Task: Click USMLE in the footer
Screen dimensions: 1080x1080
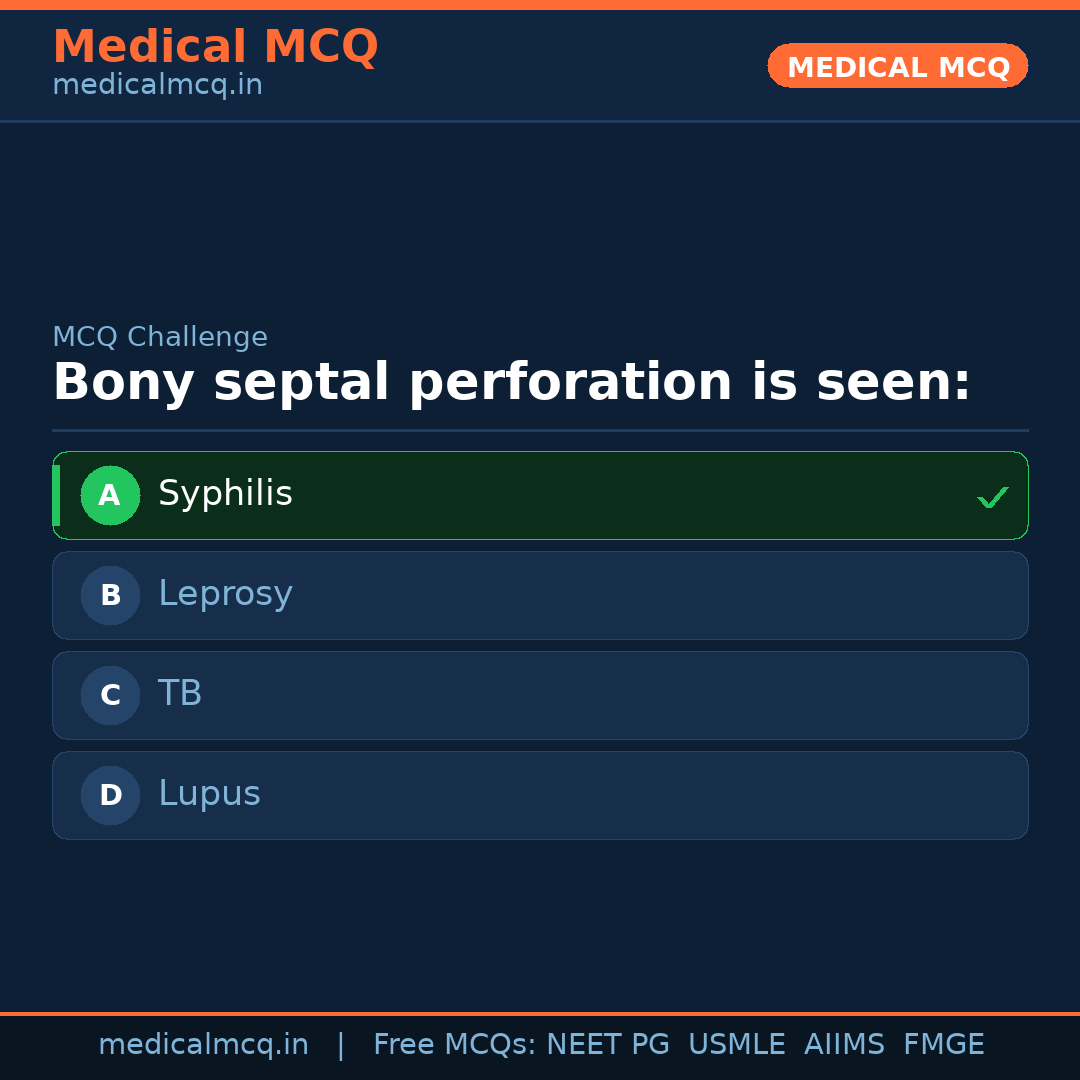Action: pos(736,1045)
